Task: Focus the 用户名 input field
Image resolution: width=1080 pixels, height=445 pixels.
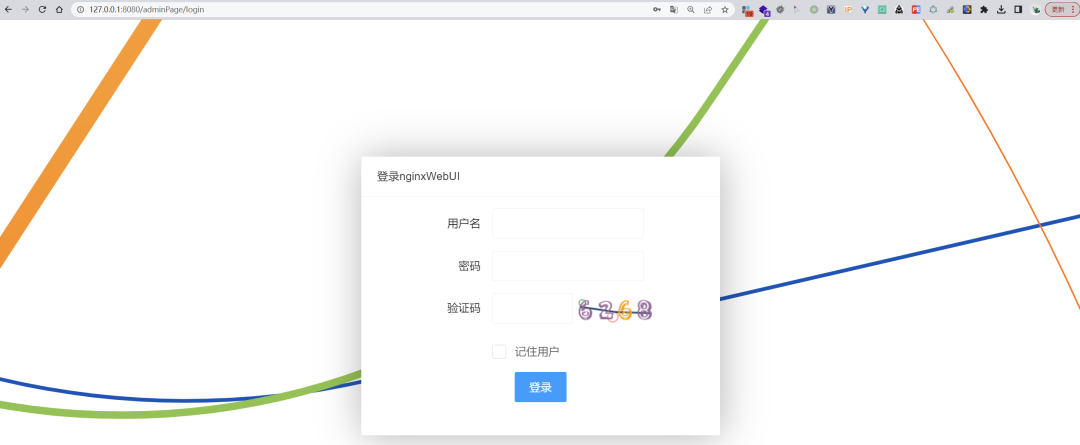Action: coord(568,223)
